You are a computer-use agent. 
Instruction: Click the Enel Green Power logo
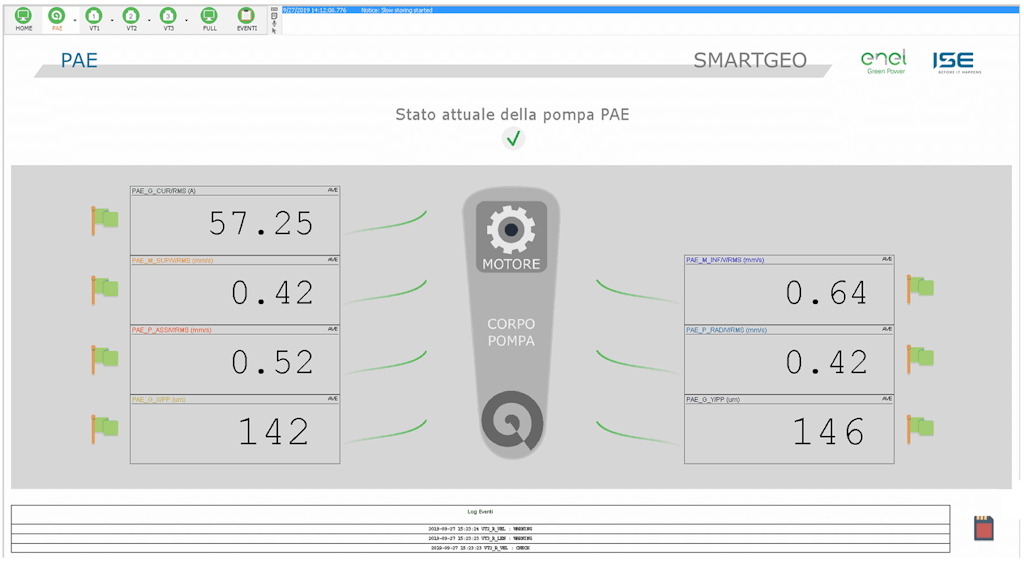884,62
